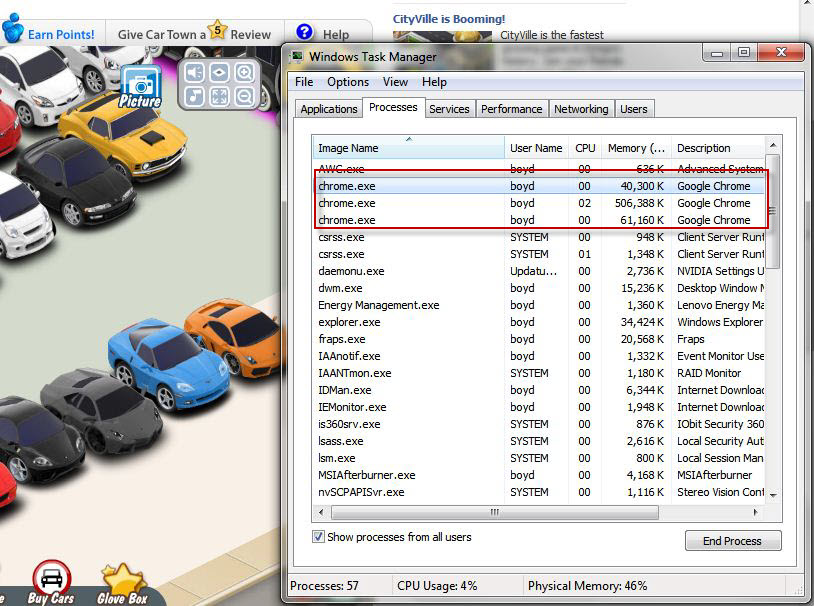814x606 pixels.
Task: Sort by the Image Name column header
Action: (x=409, y=148)
